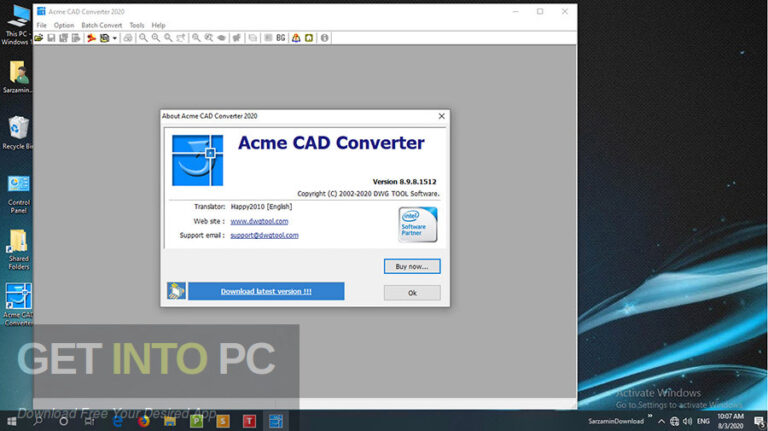This screenshot has height=431, width=768.
Task: Click the support@dwgtool.com email link
Action: tap(264, 235)
